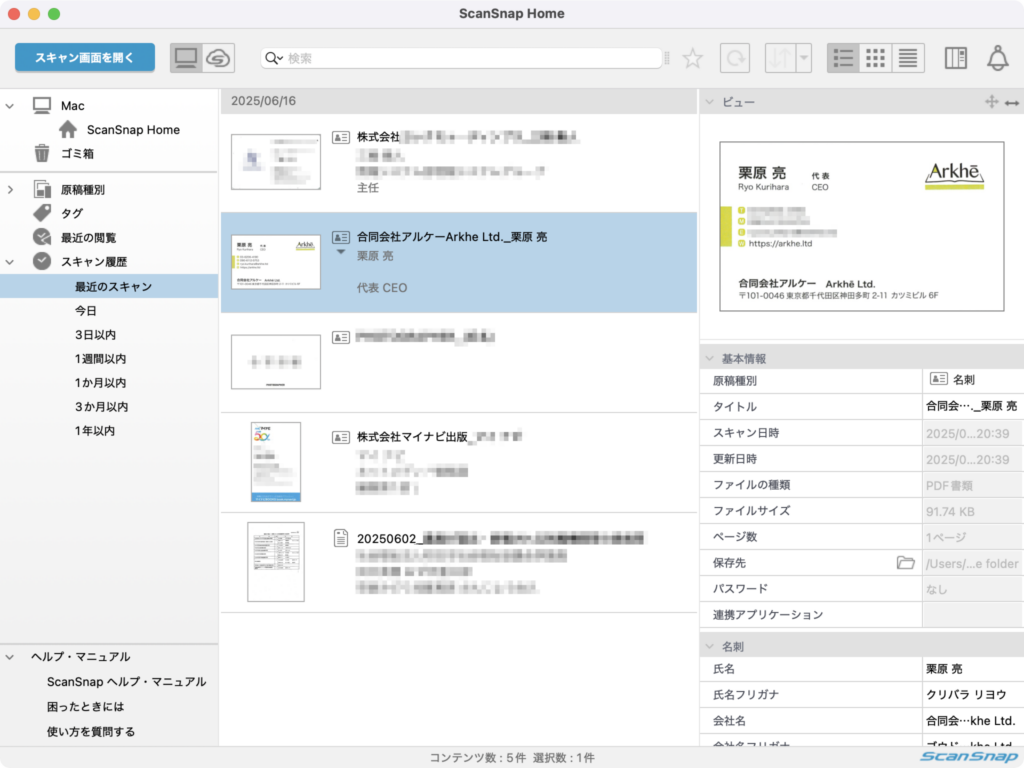
Task: Toggle the side panel layout icon
Action: pos(955,58)
